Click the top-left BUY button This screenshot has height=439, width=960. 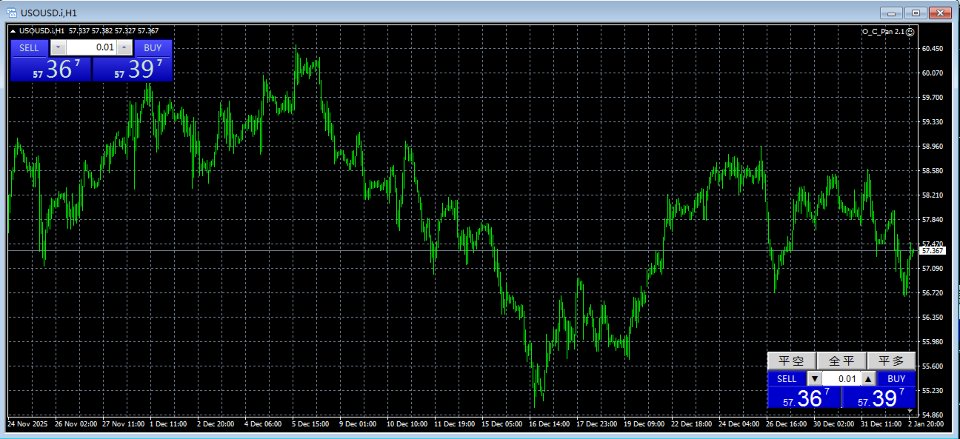[x=153, y=48]
